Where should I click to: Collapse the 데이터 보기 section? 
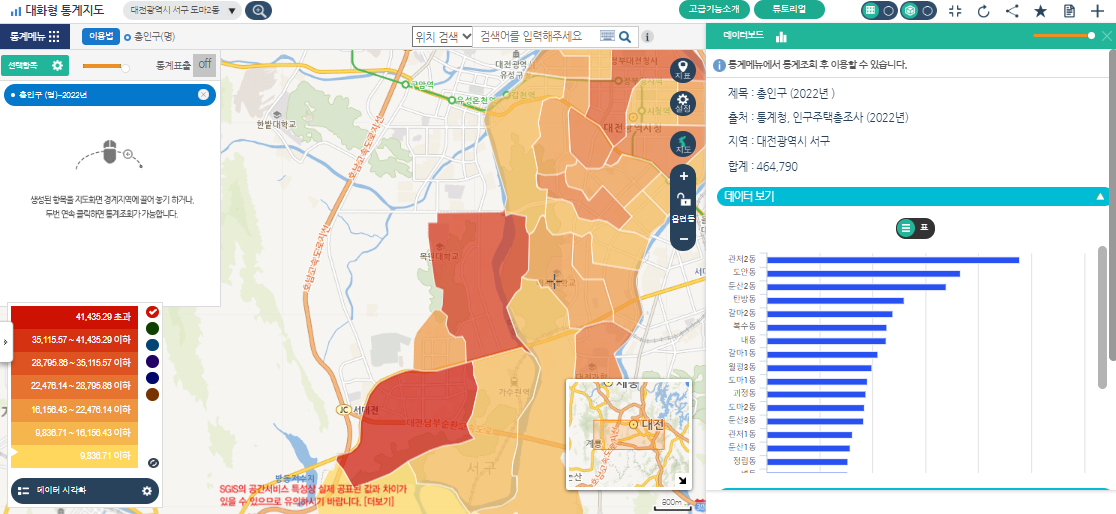point(1100,197)
